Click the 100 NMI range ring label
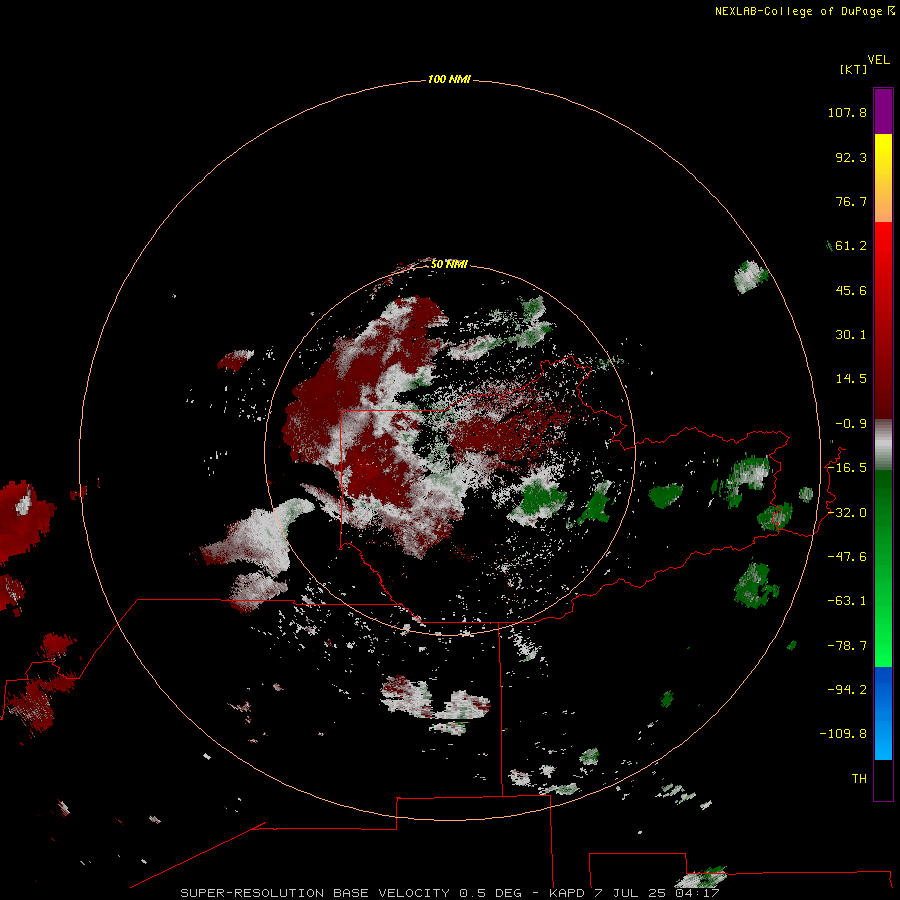Image resolution: width=900 pixels, height=900 pixels. click(449, 79)
